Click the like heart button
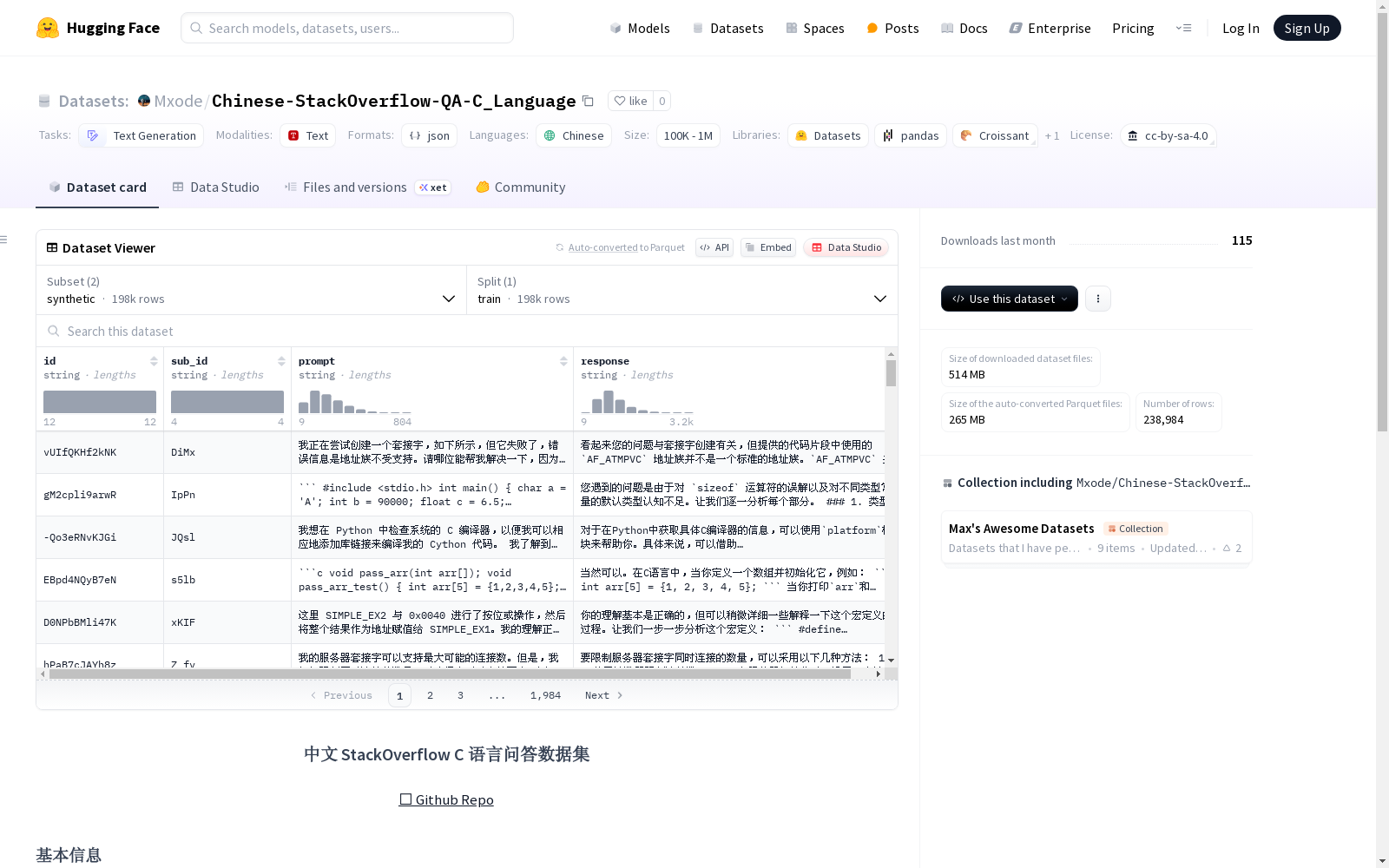The height and width of the screenshot is (868, 1389). click(x=630, y=101)
